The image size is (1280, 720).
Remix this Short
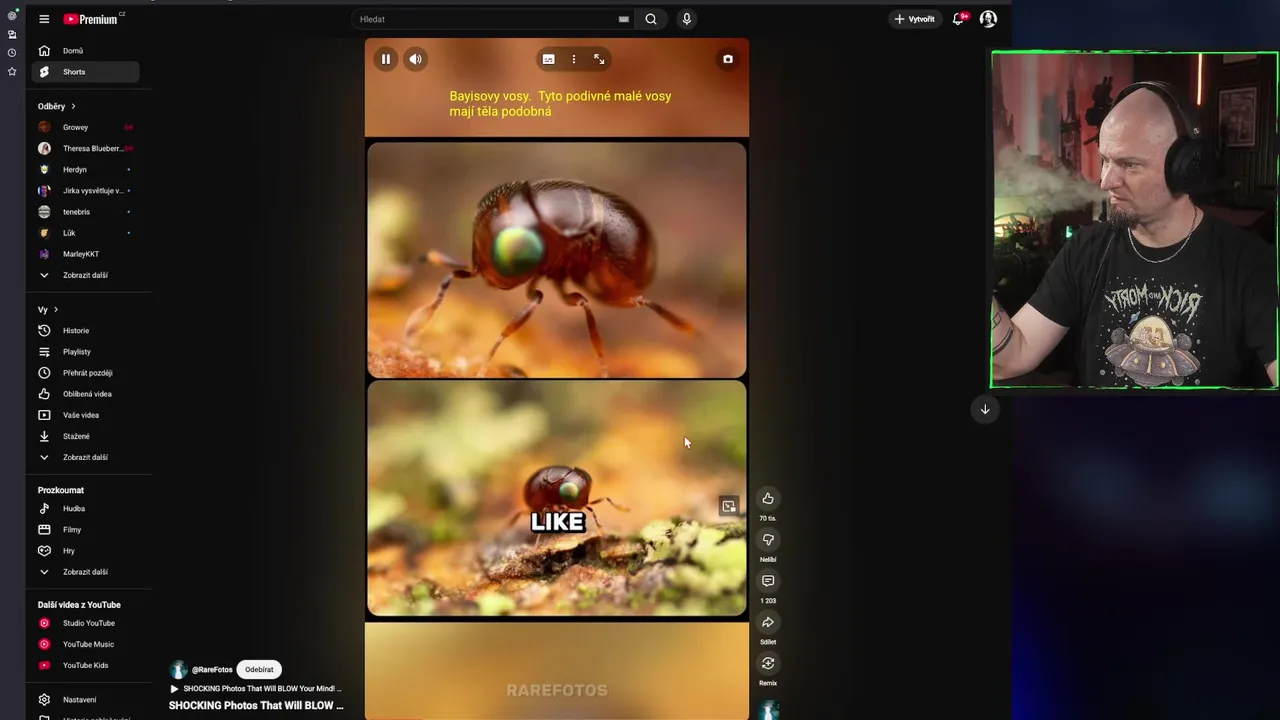(x=768, y=663)
